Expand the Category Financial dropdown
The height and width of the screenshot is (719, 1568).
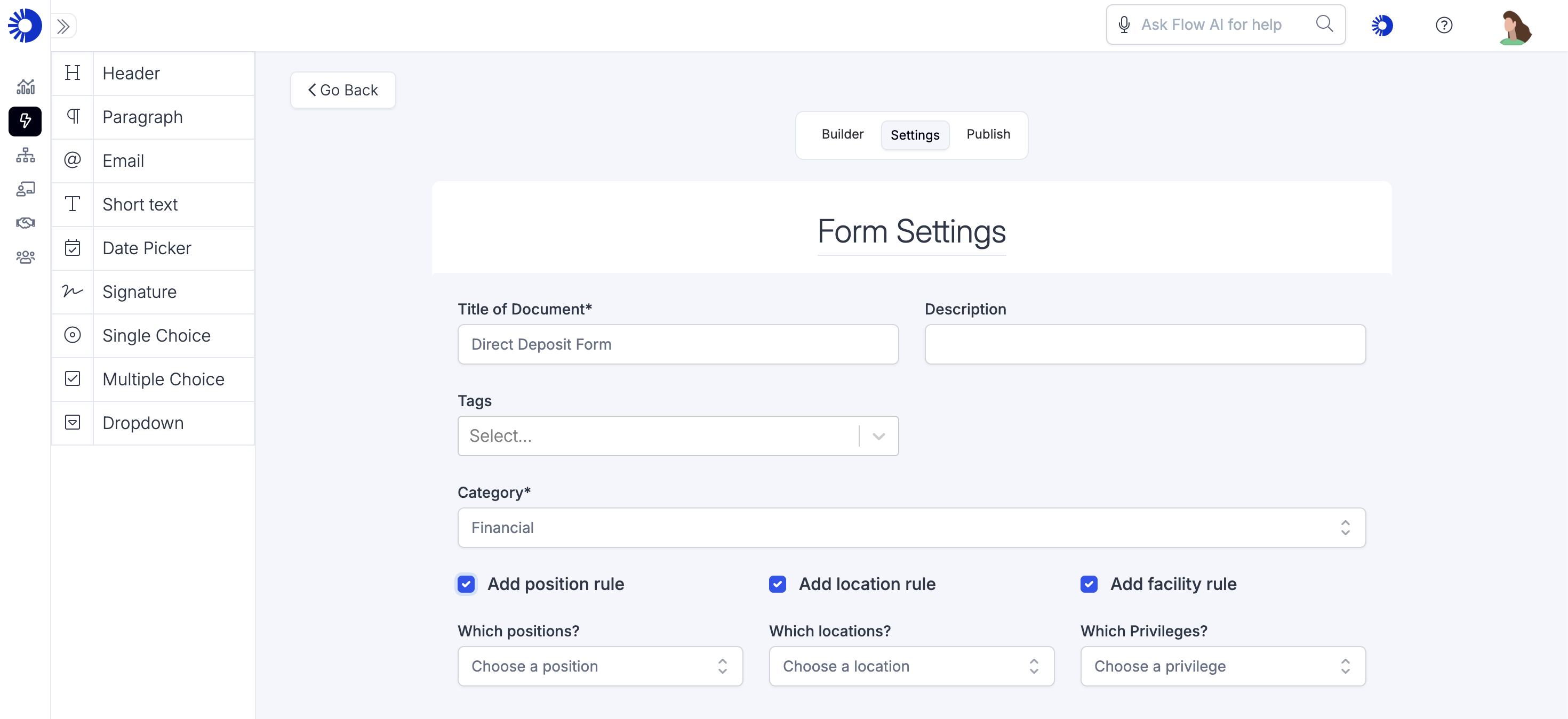pos(910,527)
